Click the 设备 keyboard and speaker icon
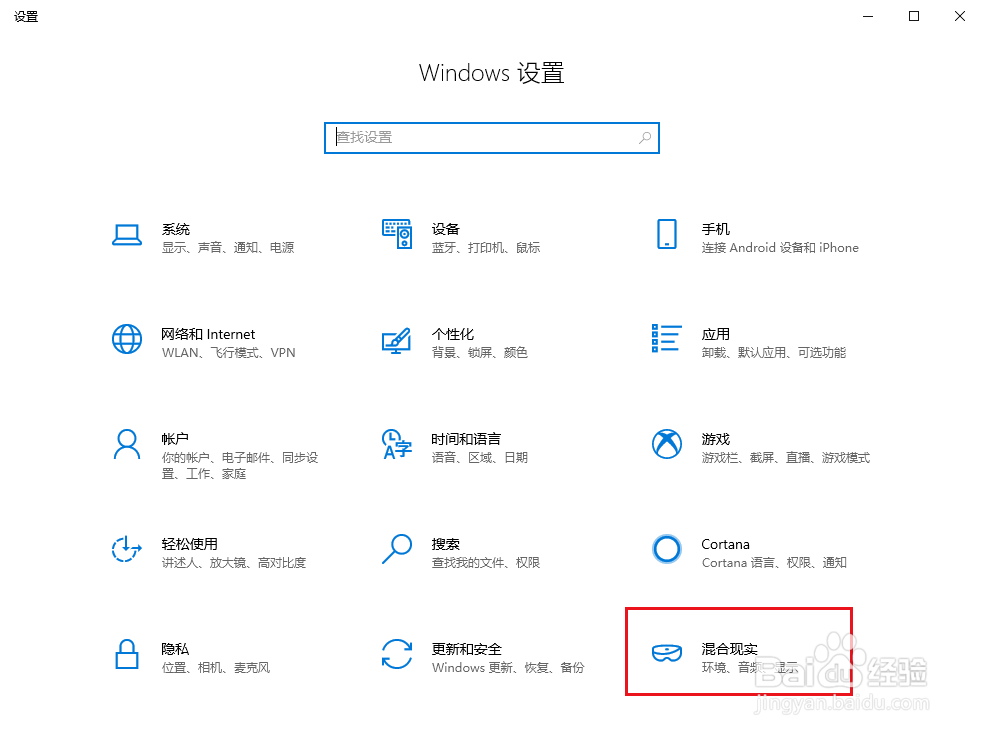983x737 pixels. point(397,234)
